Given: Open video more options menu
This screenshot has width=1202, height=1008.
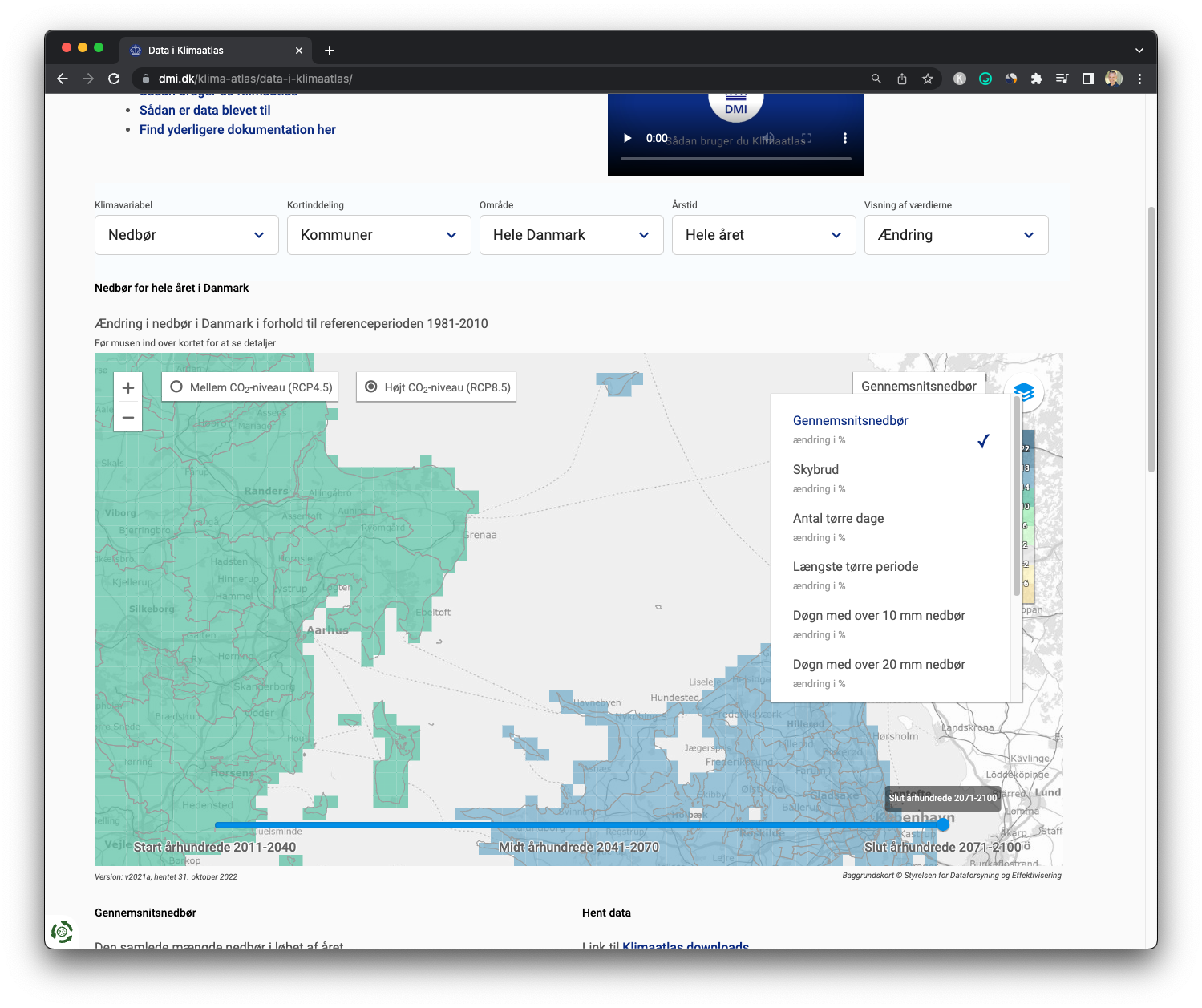Looking at the screenshot, I should point(844,138).
